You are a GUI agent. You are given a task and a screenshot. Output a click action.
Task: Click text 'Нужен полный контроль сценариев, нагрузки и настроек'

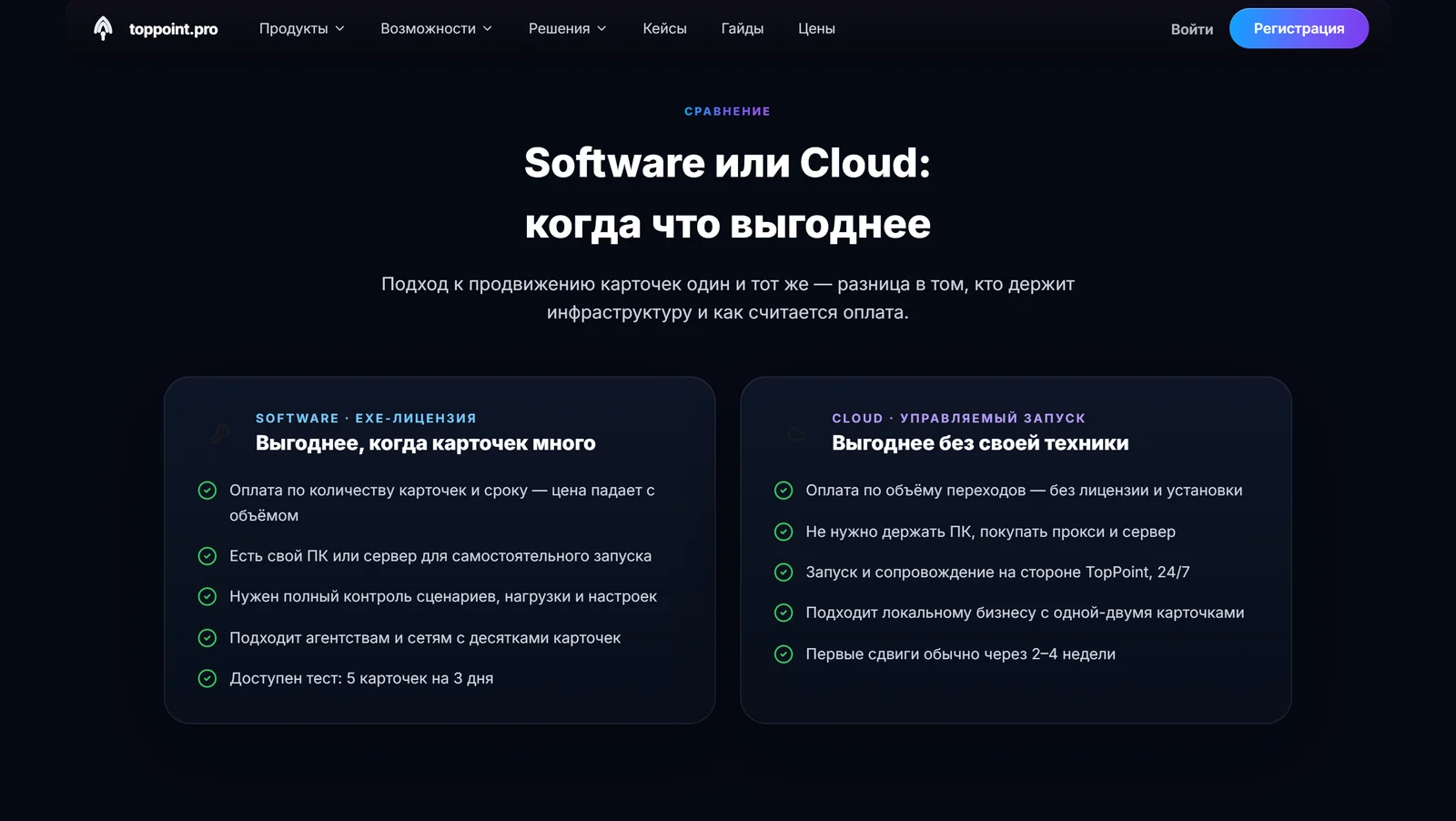coord(443,597)
